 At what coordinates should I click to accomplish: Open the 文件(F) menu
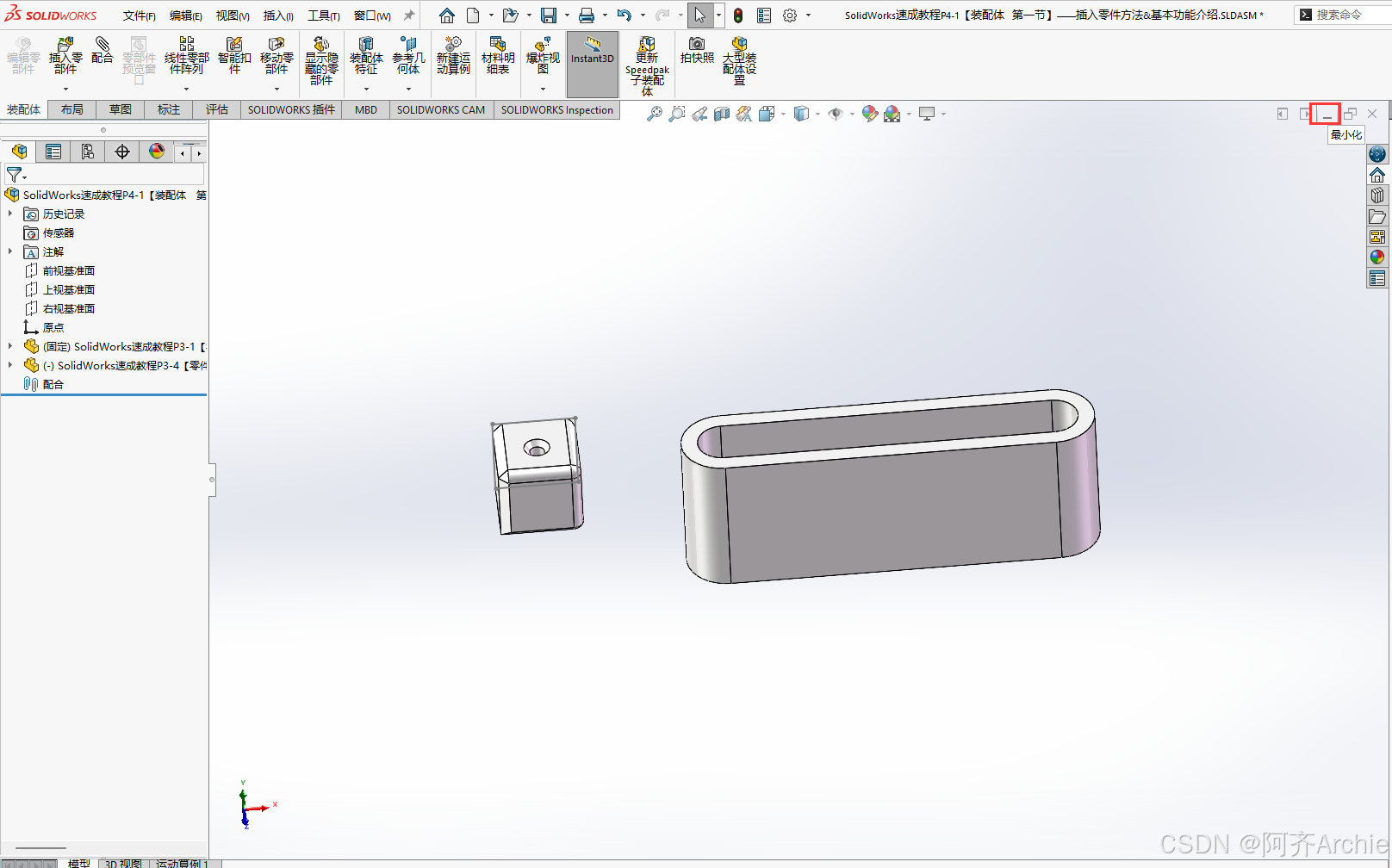[x=139, y=15]
